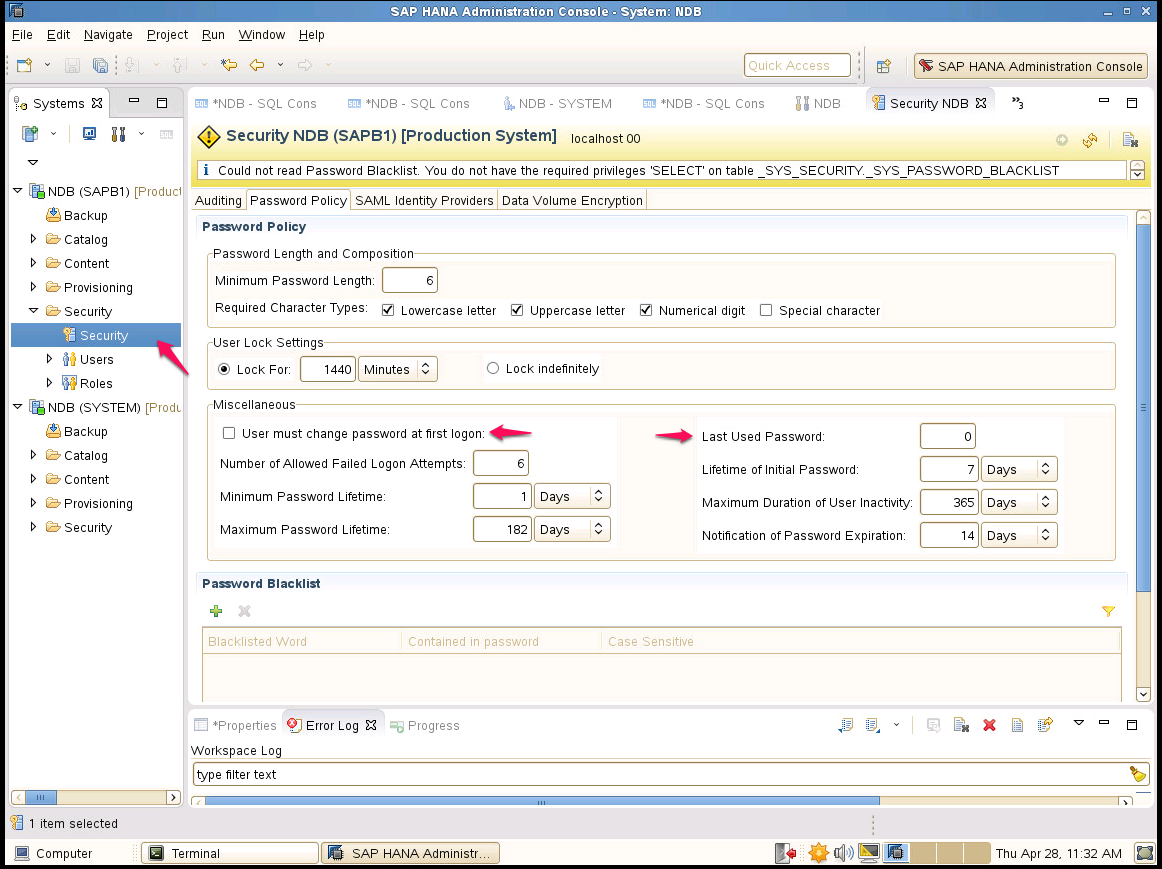Switch to the Data Volume Encryption tab
This screenshot has height=869, width=1162.
[572, 200]
